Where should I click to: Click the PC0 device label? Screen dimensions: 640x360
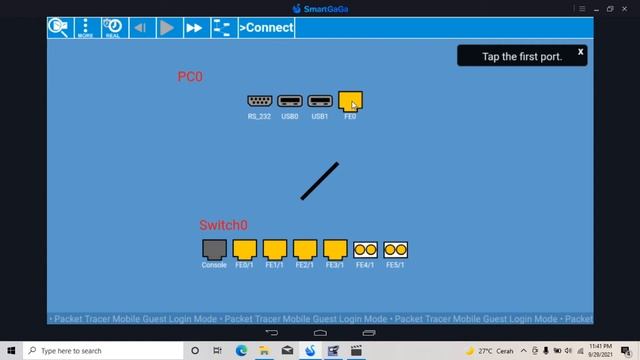190,77
